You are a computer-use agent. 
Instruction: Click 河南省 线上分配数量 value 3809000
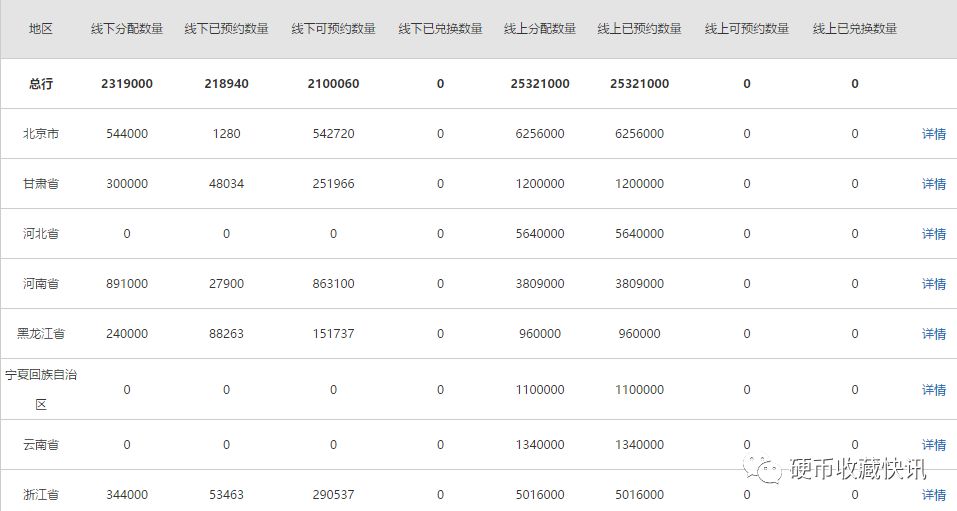click(540, 284)
